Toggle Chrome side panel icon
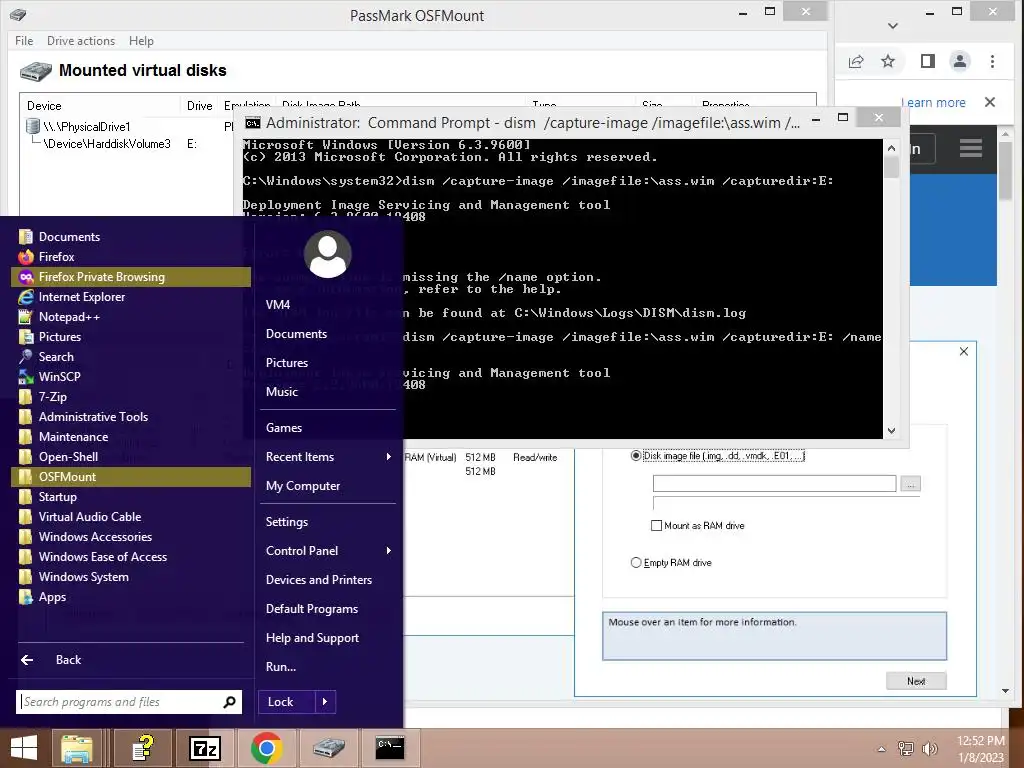This screenshot has width=1024, height=768. (x=927, y=61)
